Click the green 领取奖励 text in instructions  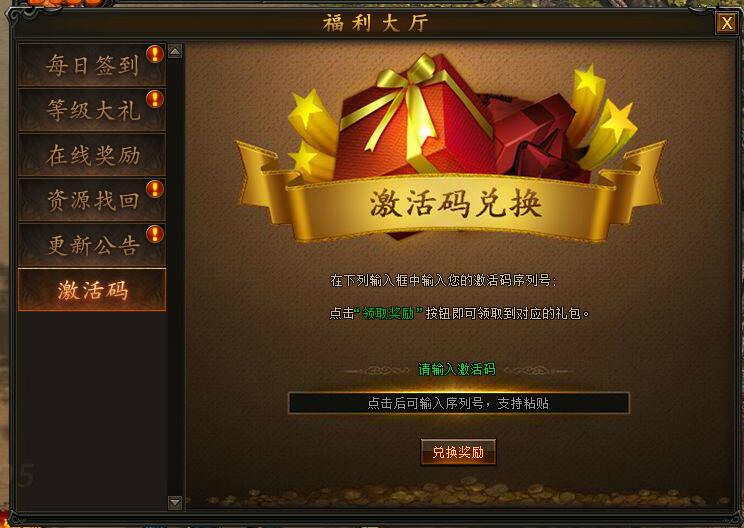(x=388, y=314)
